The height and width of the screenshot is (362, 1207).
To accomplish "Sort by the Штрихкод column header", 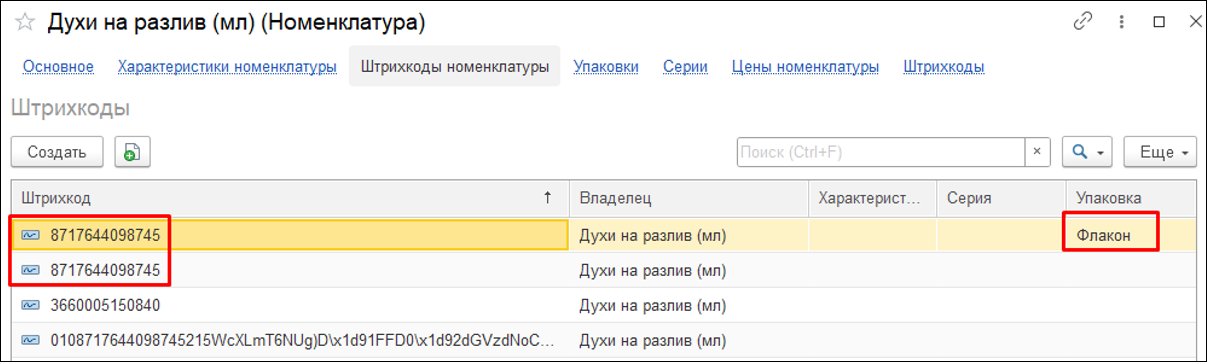I will tap(290, 198).
